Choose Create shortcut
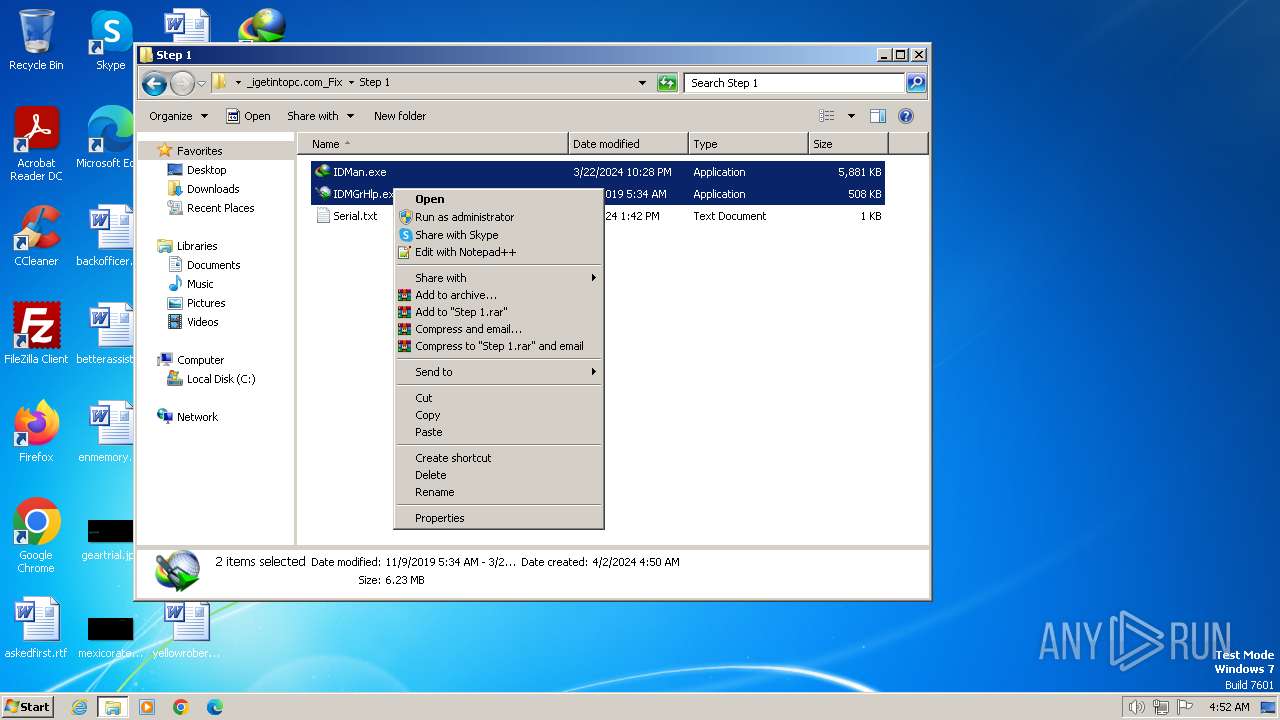The image size is (1280, 720). coord(499,458)
